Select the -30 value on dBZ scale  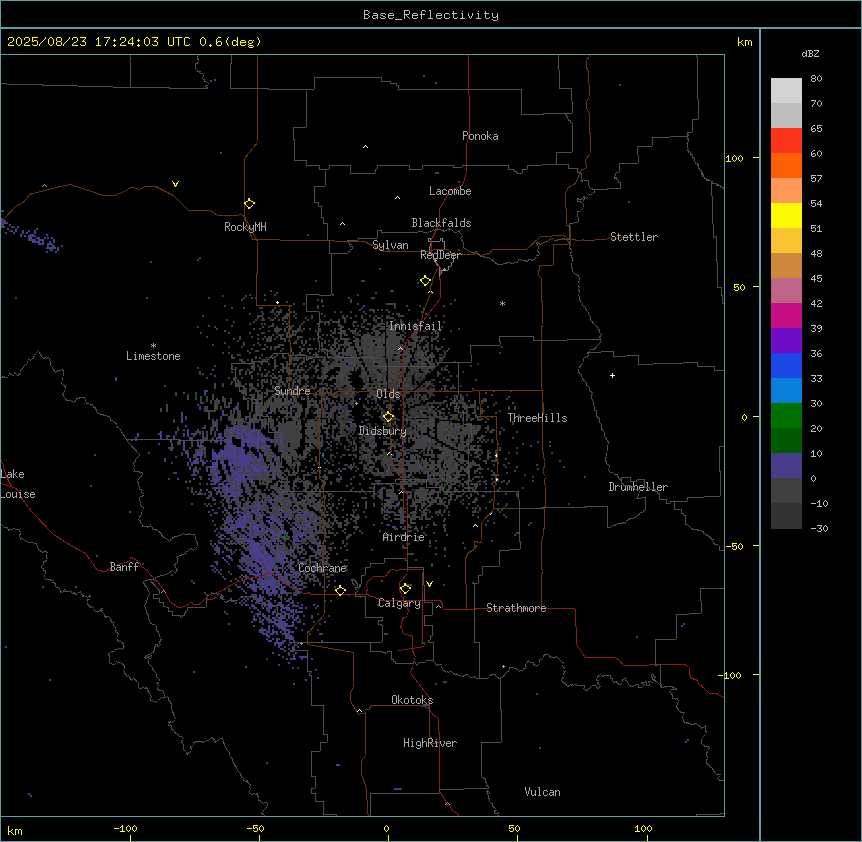pyautogui.click(x=819, y=528)
